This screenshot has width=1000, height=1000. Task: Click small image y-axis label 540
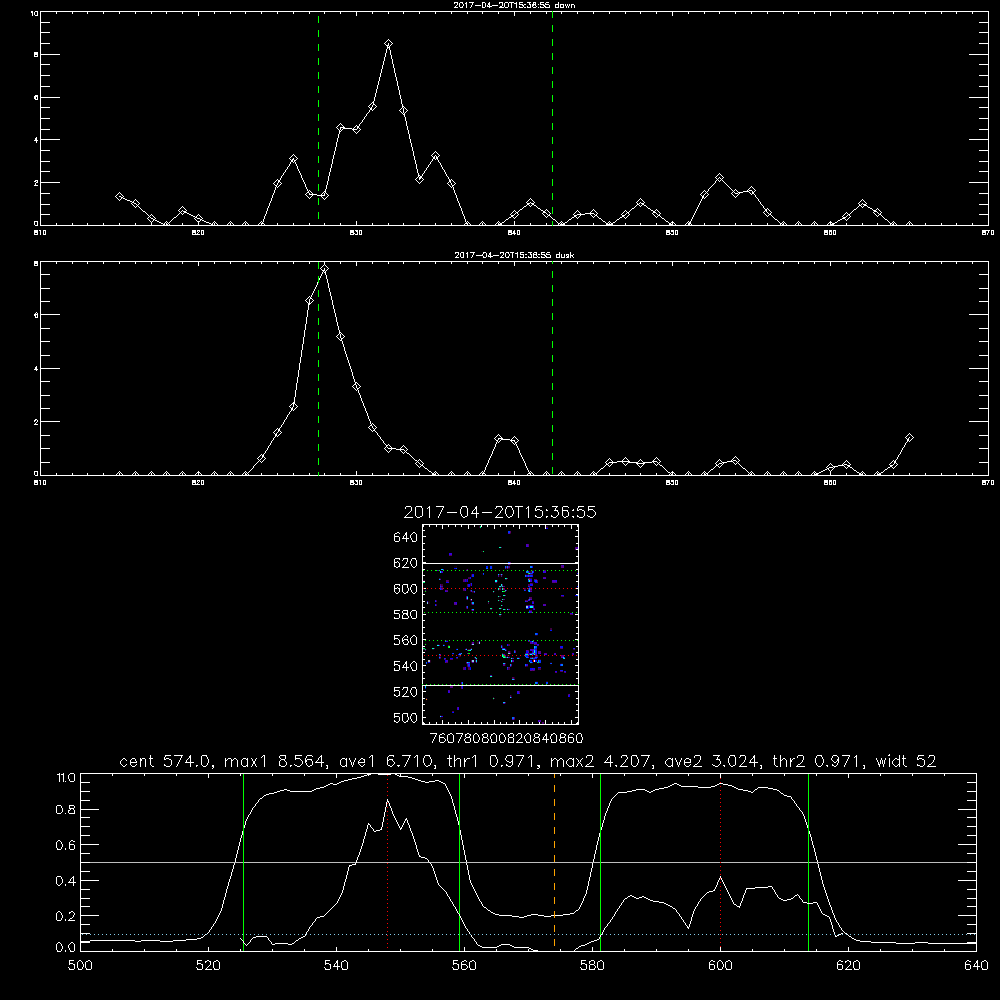pyautogui.click(x=406, y=666)
